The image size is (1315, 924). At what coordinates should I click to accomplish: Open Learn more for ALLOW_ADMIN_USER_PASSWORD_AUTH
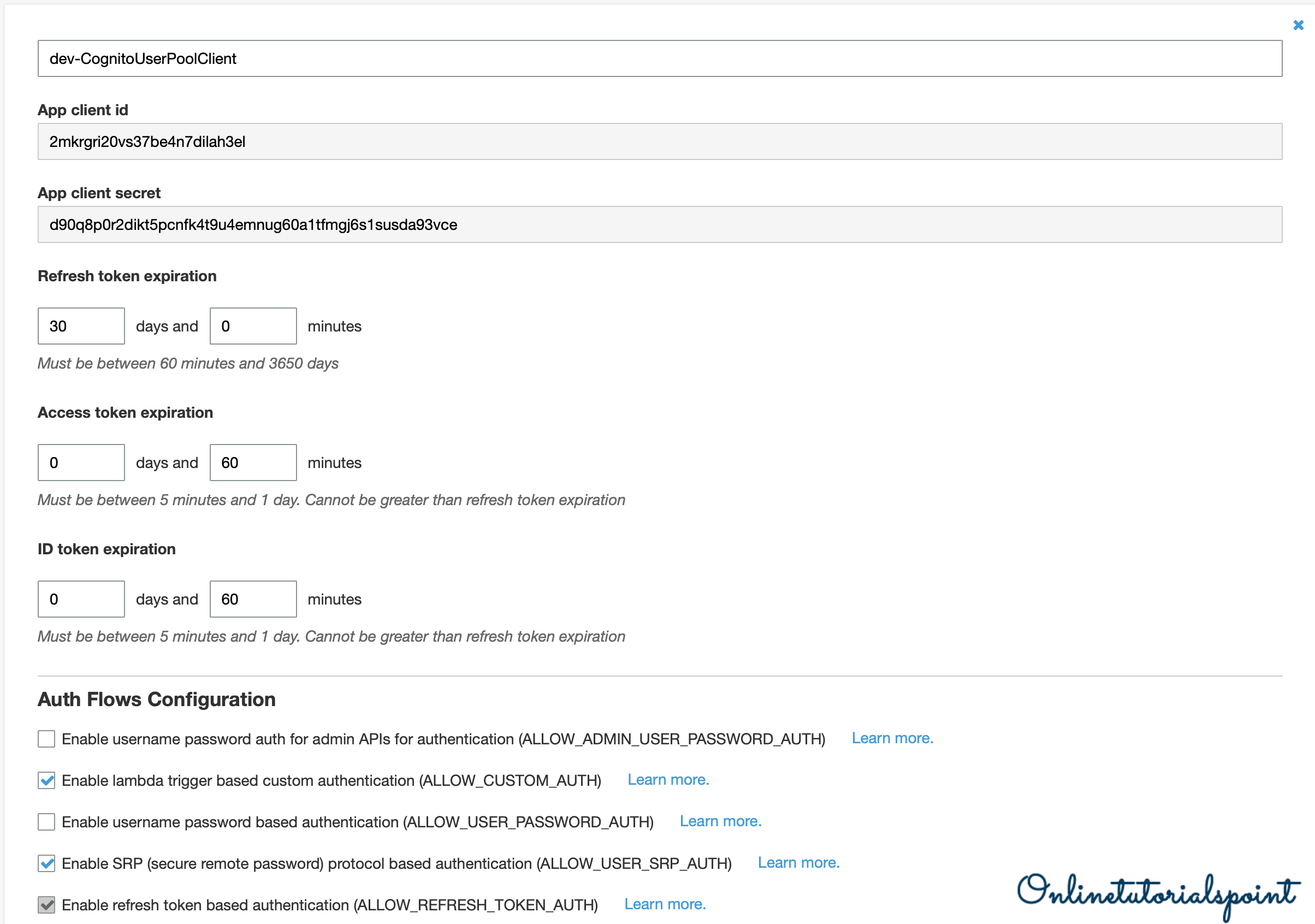[892, 738]
